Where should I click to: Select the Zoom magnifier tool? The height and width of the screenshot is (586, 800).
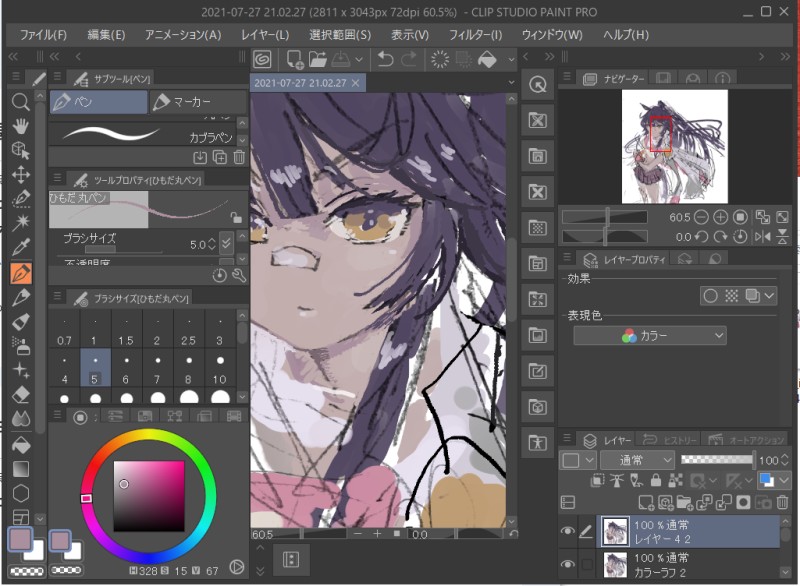click(x=20, y=102)
